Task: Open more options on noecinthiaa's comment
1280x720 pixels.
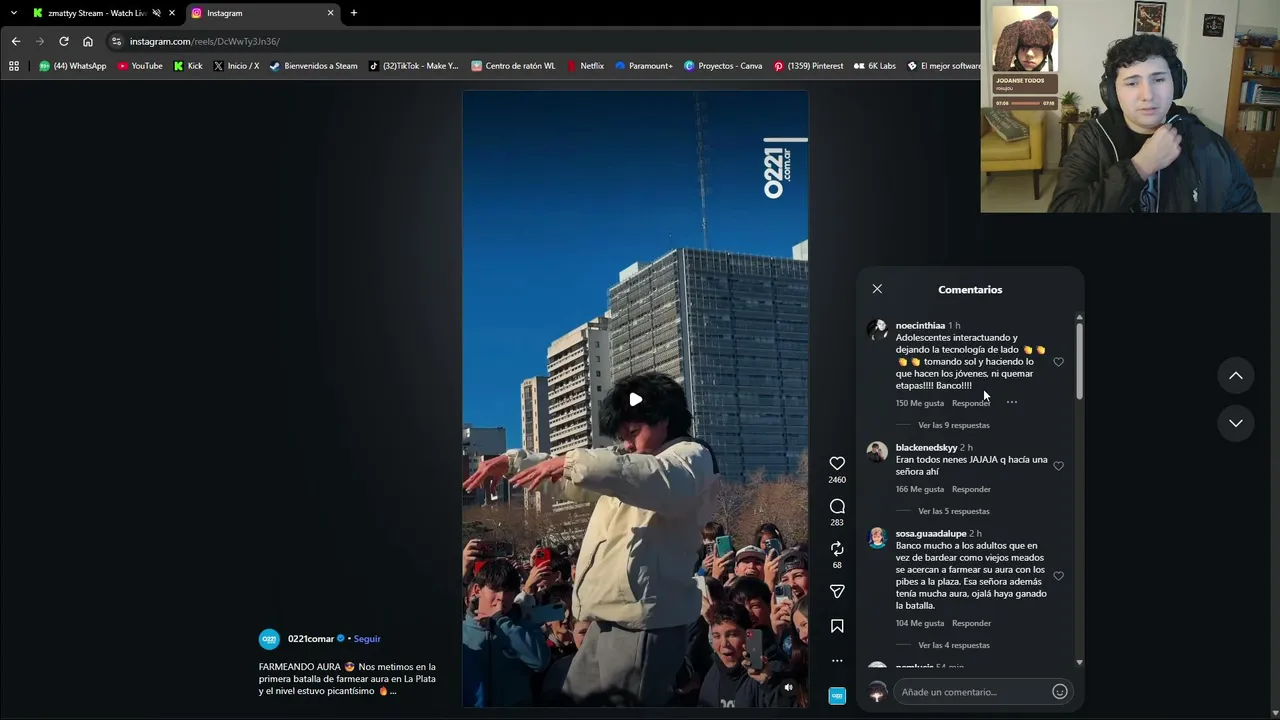Action: coord(1012,403)
